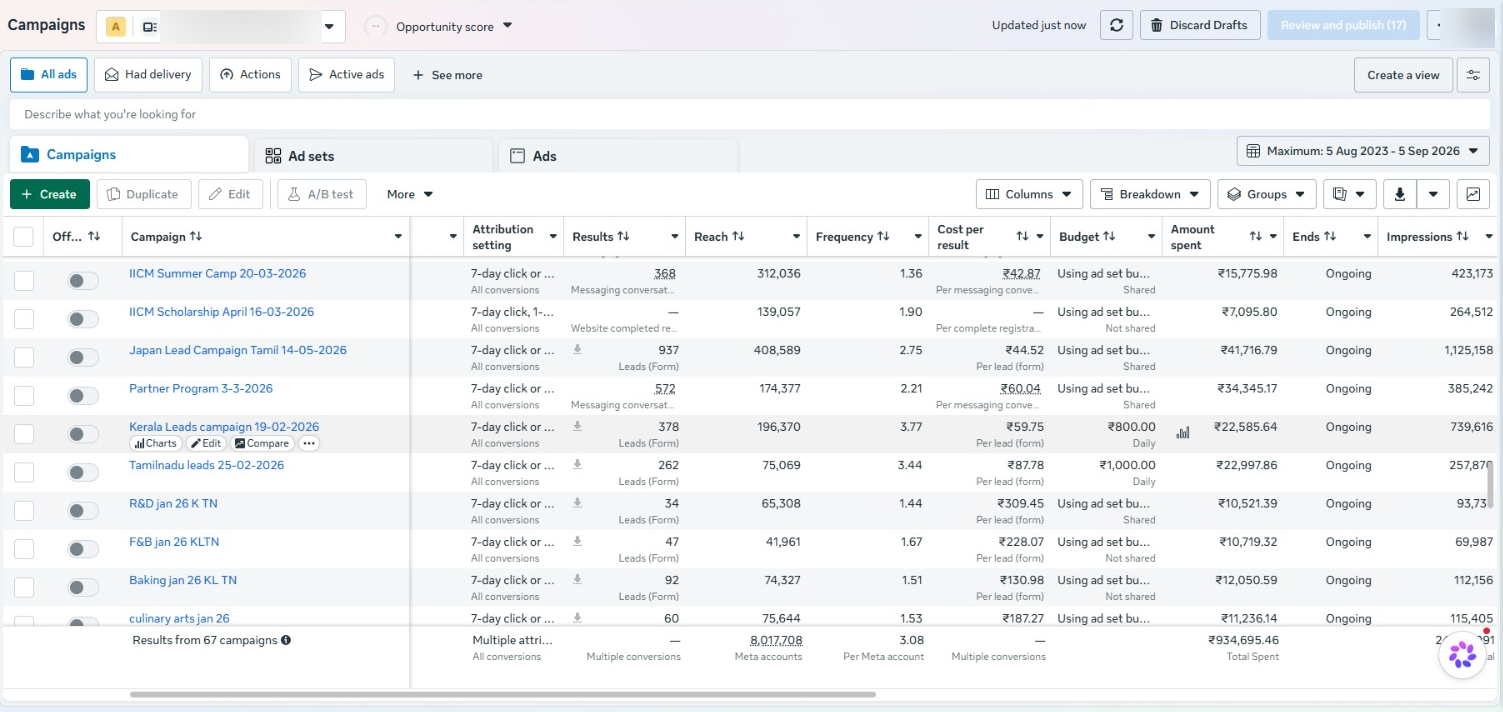The height and width of the screenshot is (712, 1503).
Task: Sort by Budget column arrows
Action: [1109, 237]
